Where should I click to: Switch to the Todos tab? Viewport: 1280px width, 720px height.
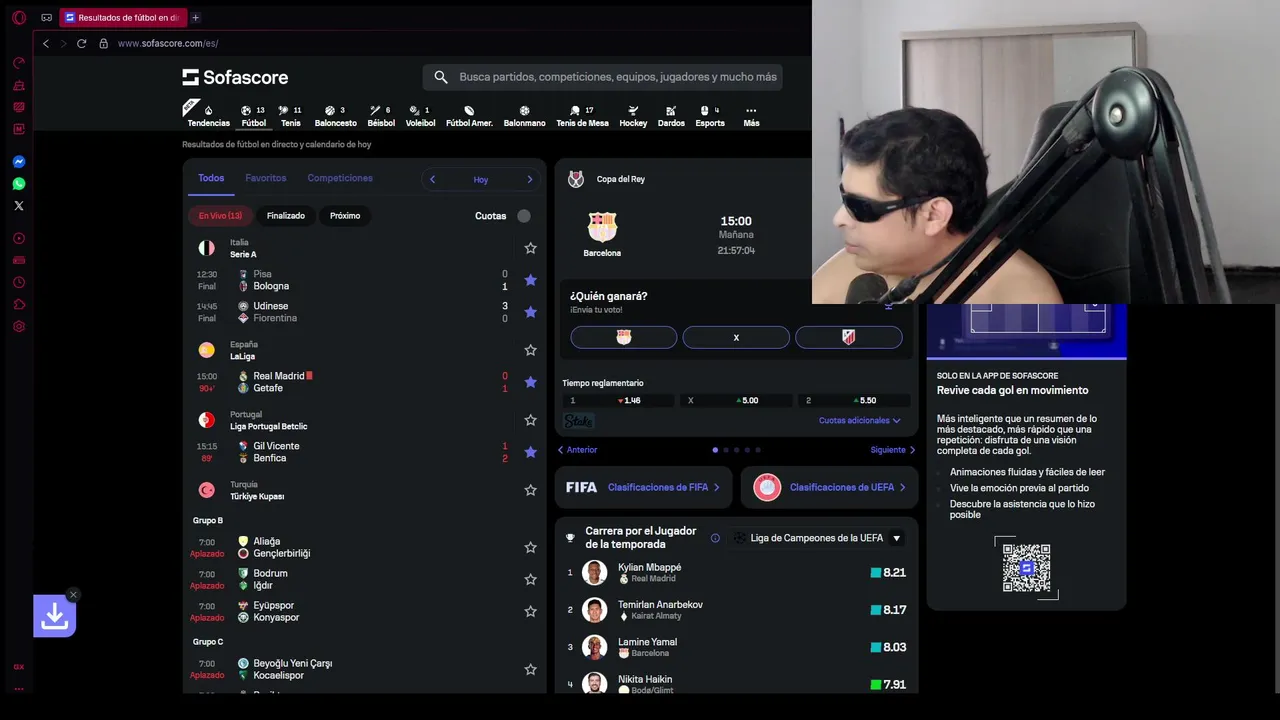tap(211, 178)
